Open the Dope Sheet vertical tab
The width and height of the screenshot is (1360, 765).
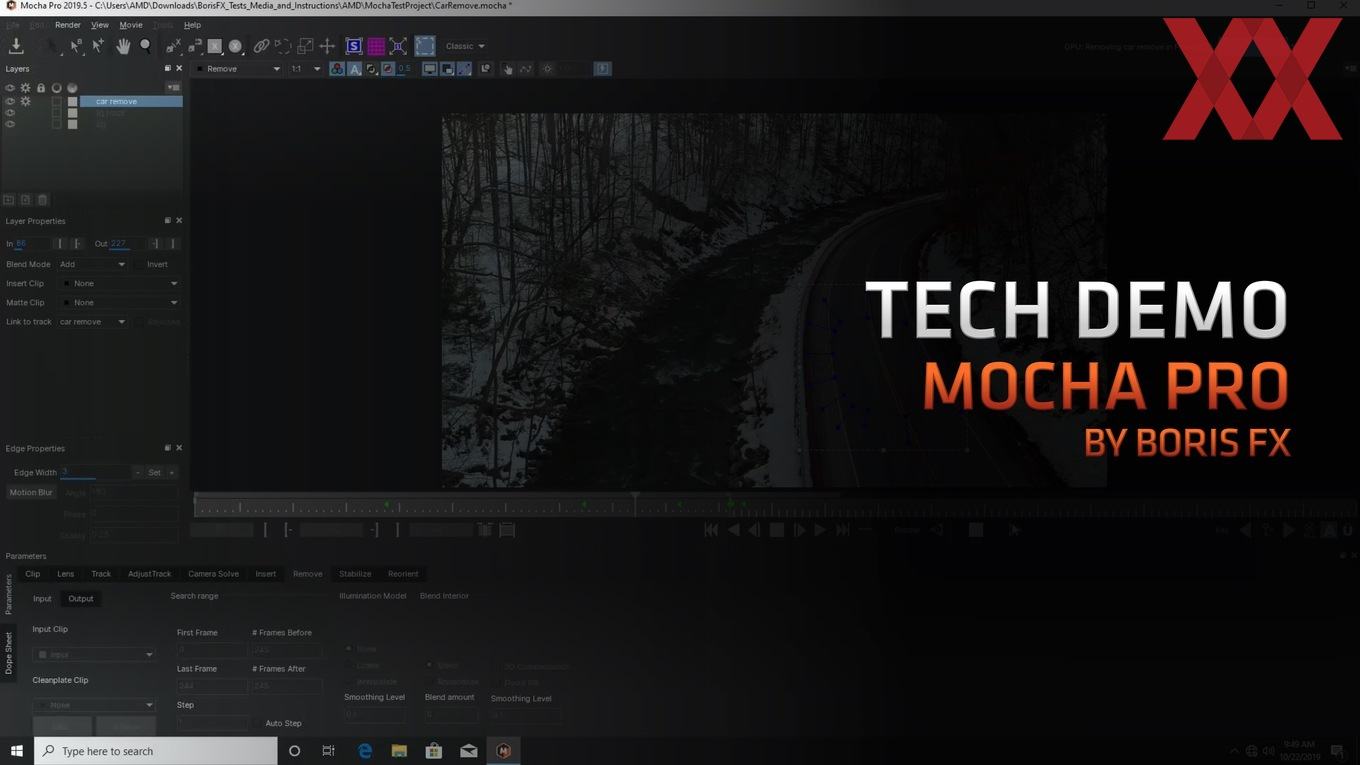8,653
